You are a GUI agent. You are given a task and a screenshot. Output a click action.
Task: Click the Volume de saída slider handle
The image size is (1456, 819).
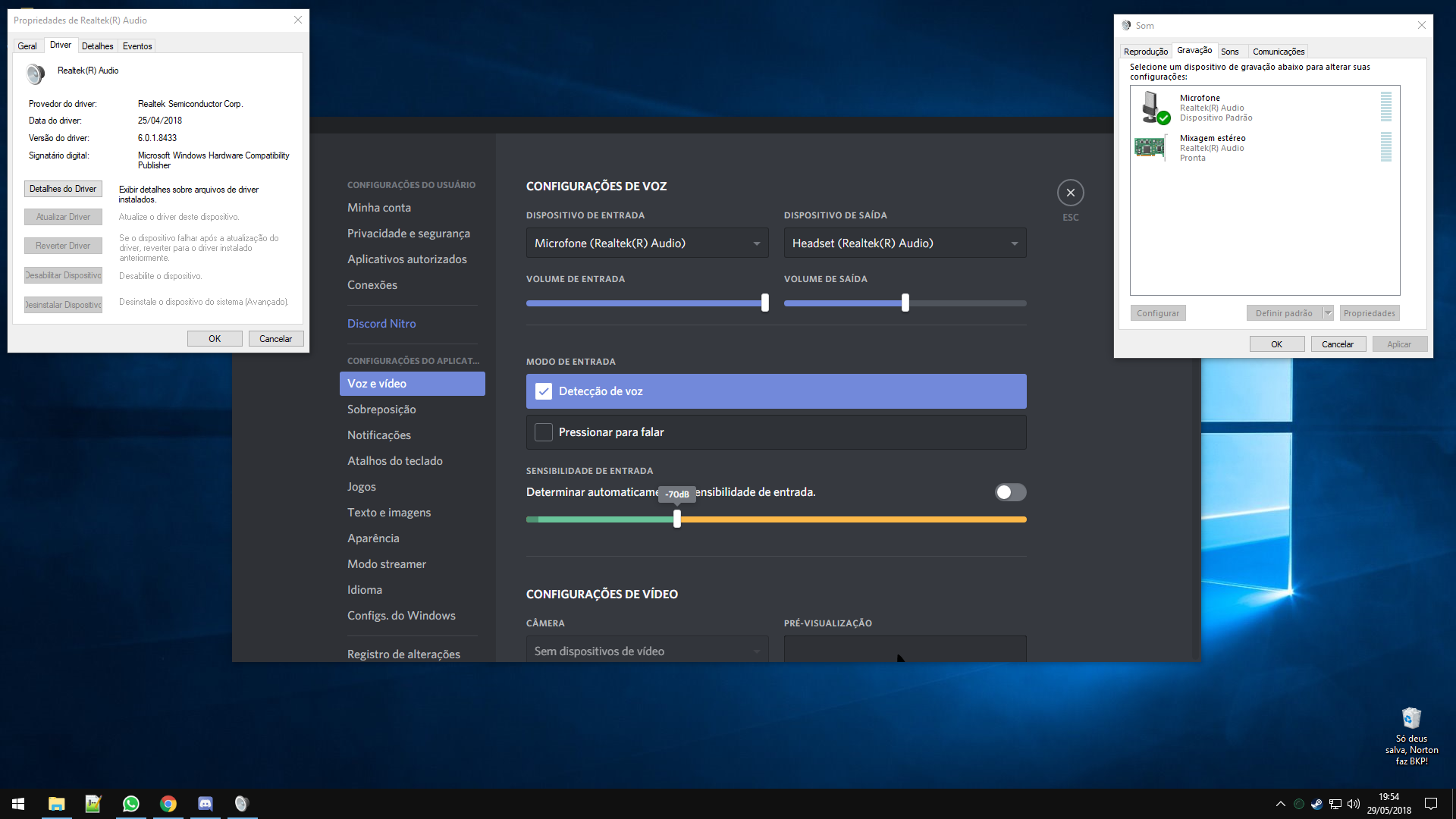tap(905, 303)
